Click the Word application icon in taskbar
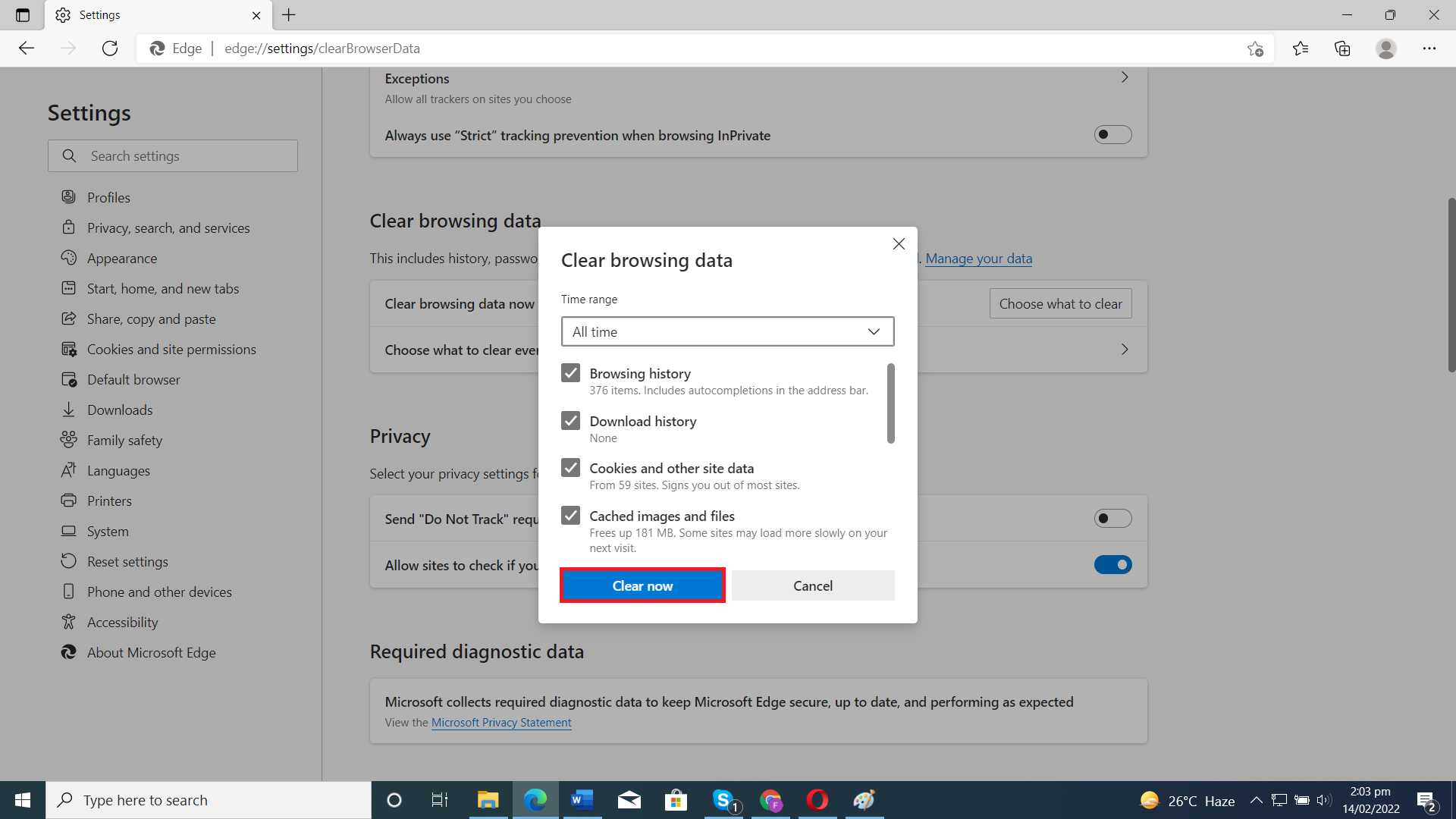Viewport: 1456px width, 819px height. 581,799
